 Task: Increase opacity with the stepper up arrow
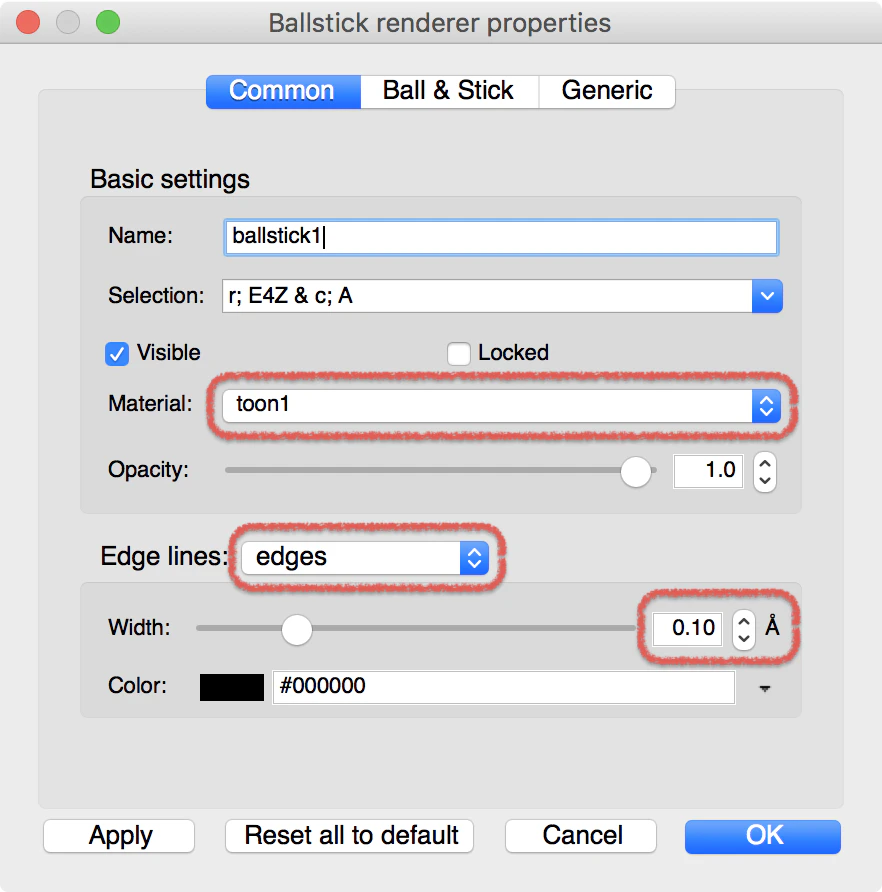click(x=765, y=464)
